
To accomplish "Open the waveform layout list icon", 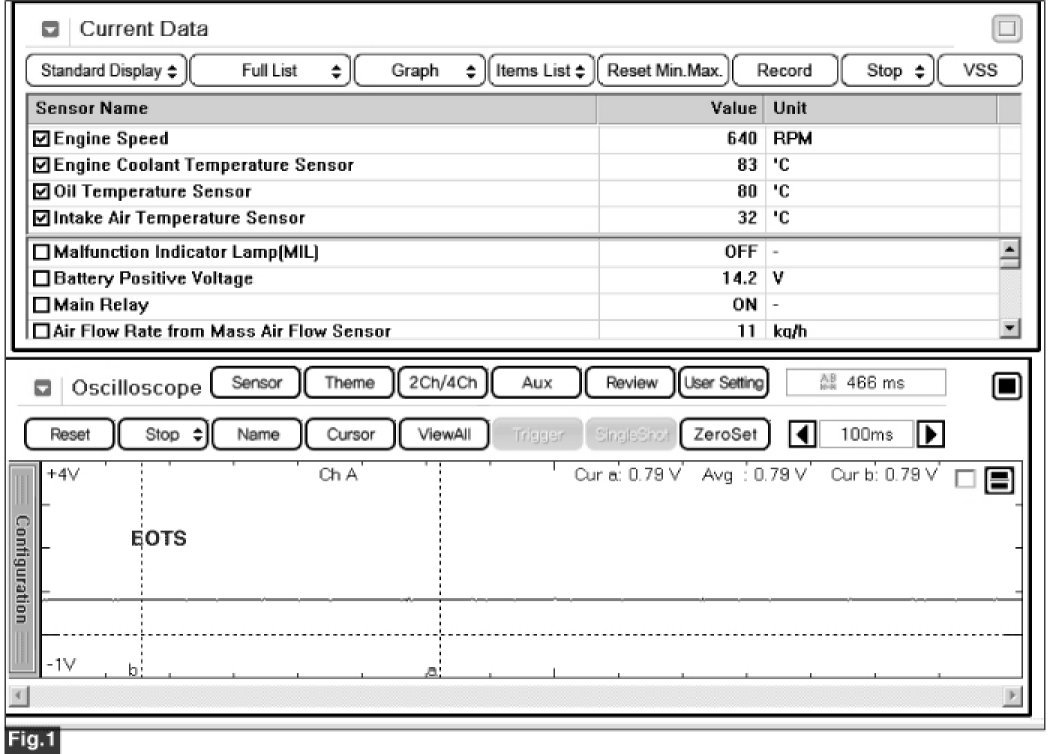I will pyautogui.click(x=1000, y=479).
